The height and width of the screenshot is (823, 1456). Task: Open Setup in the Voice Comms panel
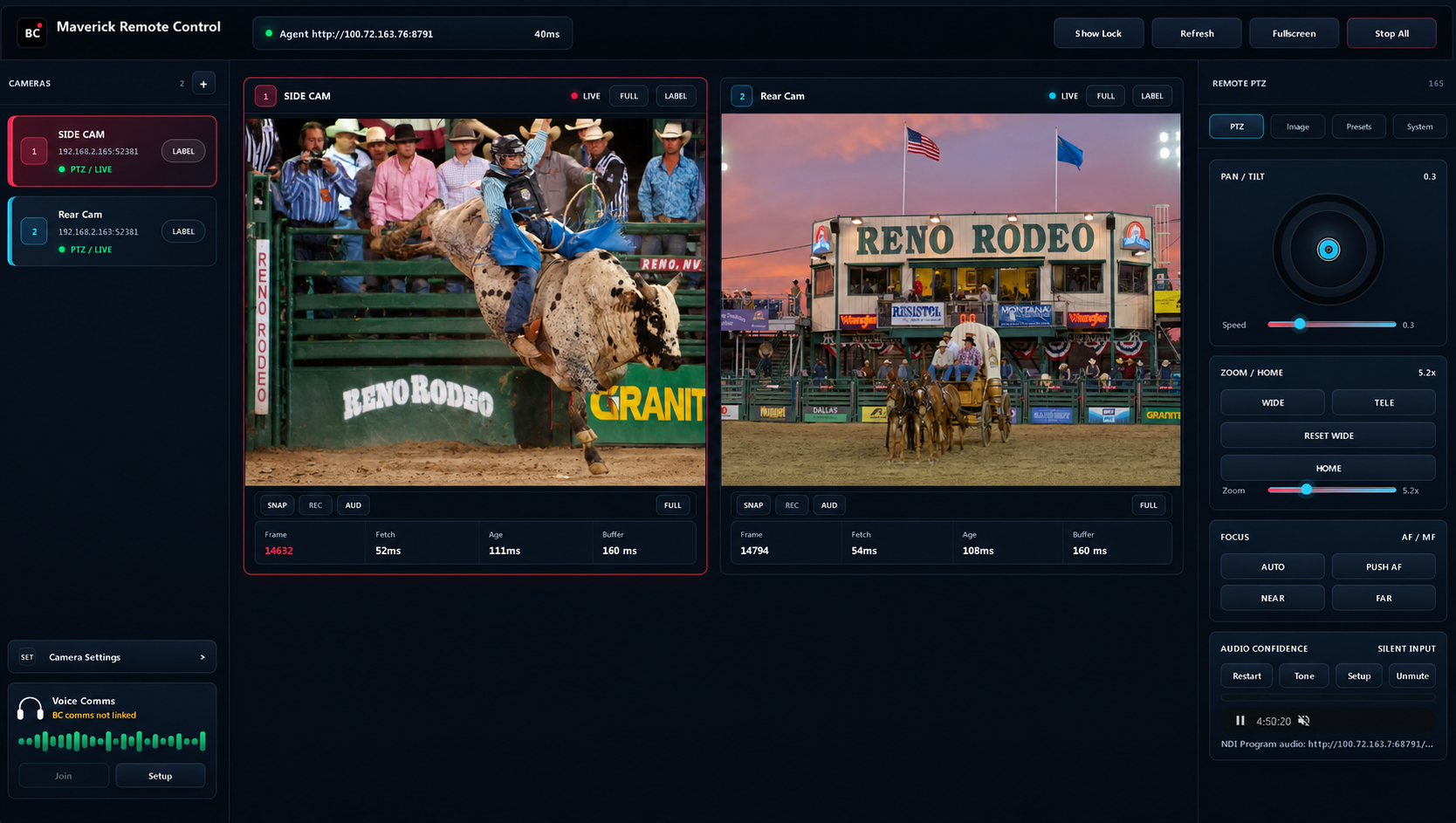click(x=161, y=776)
